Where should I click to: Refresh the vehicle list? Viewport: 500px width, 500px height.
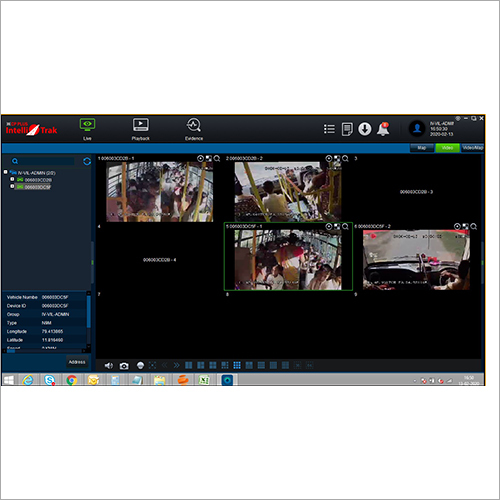87,161
